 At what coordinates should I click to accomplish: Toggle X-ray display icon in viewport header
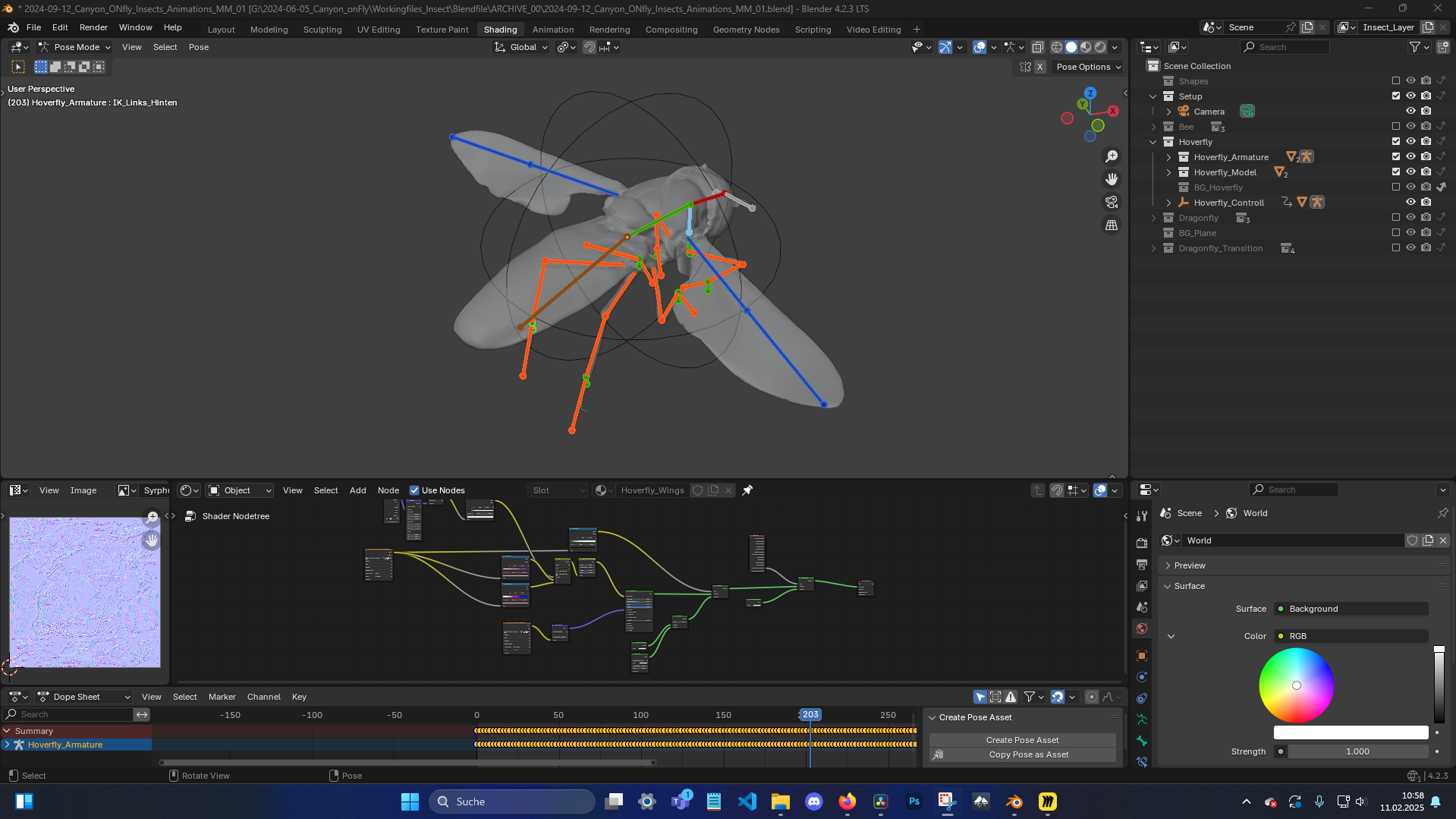[x=1037, y=47]
